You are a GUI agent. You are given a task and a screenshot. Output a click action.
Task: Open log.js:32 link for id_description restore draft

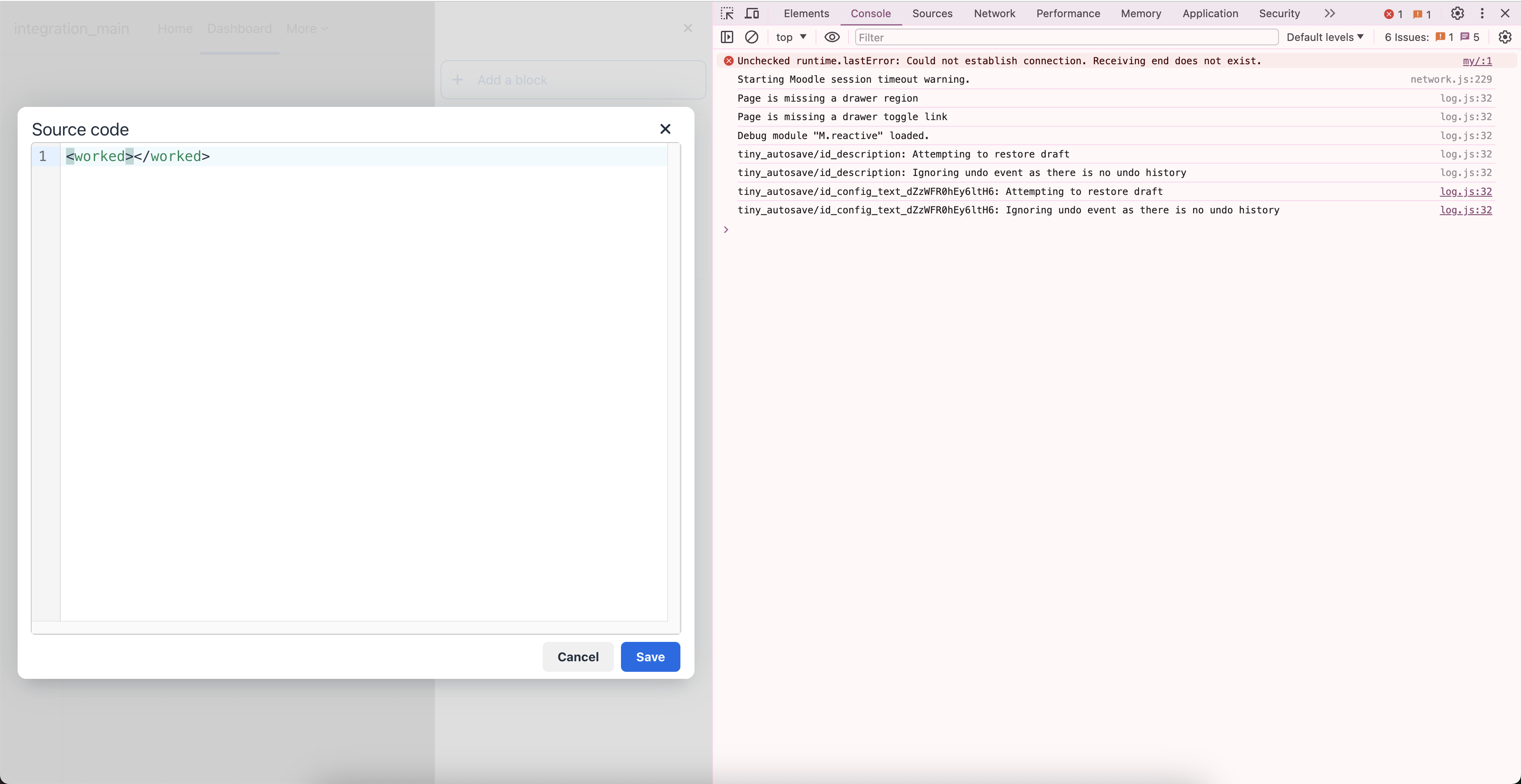click(x=1466, y=154)
